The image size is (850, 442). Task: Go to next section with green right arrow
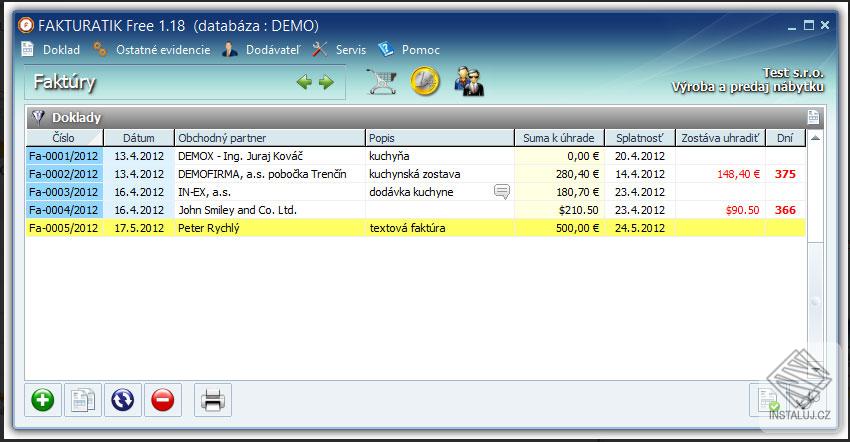tap(326, 82)
